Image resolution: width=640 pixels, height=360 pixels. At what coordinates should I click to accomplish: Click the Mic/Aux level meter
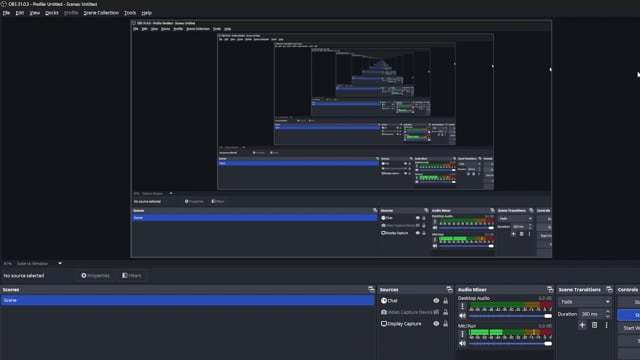click(510, 333)
